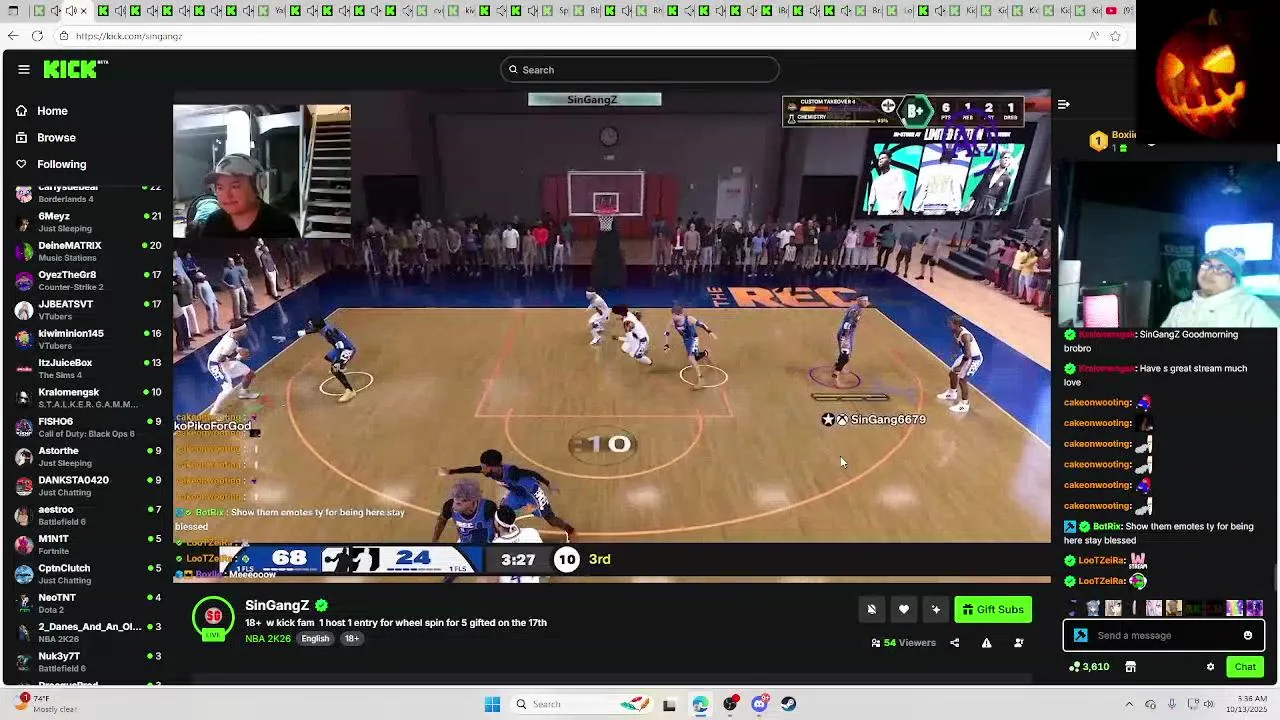Viewport: 1280px width, 720px height.
Task: Click the browser read aloud icon
Action: [x=1094, y=36]
